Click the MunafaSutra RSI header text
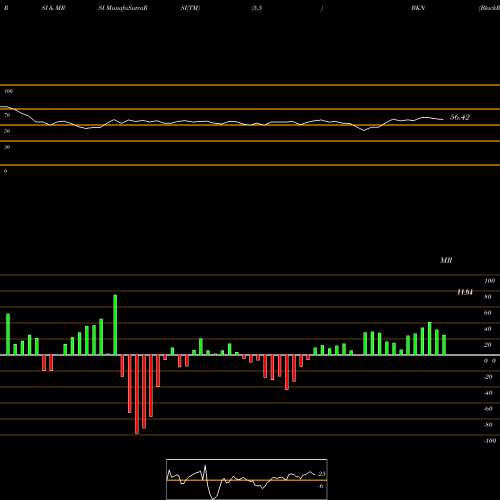500x500 pixels. tap(123, 8)
